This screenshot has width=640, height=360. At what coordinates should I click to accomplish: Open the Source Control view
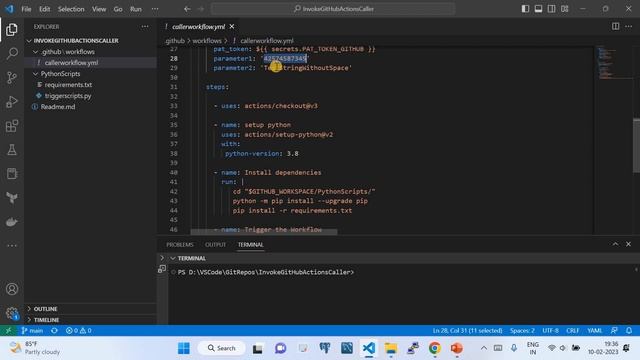(x=12, y=77)
